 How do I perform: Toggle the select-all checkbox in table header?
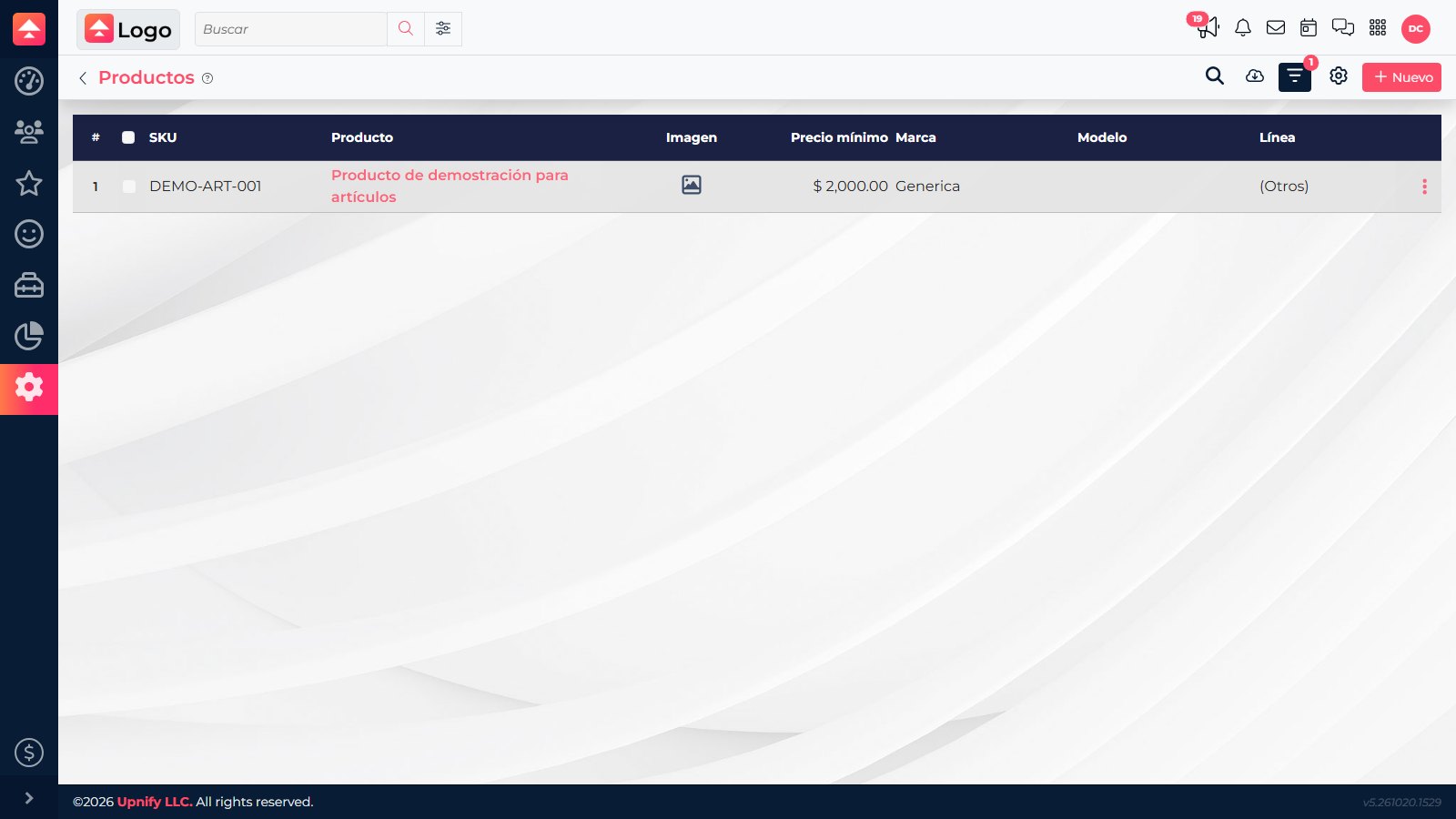coord(128,137)
